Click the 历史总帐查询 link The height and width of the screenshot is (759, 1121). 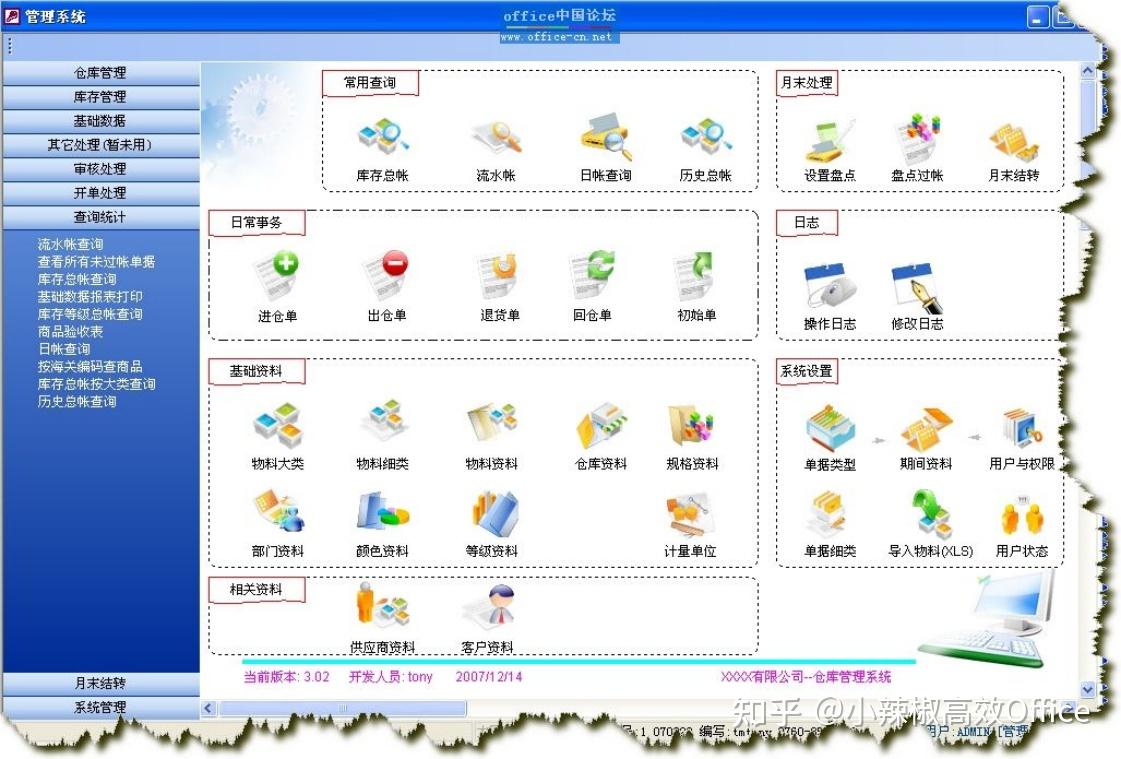coord(80,401)
